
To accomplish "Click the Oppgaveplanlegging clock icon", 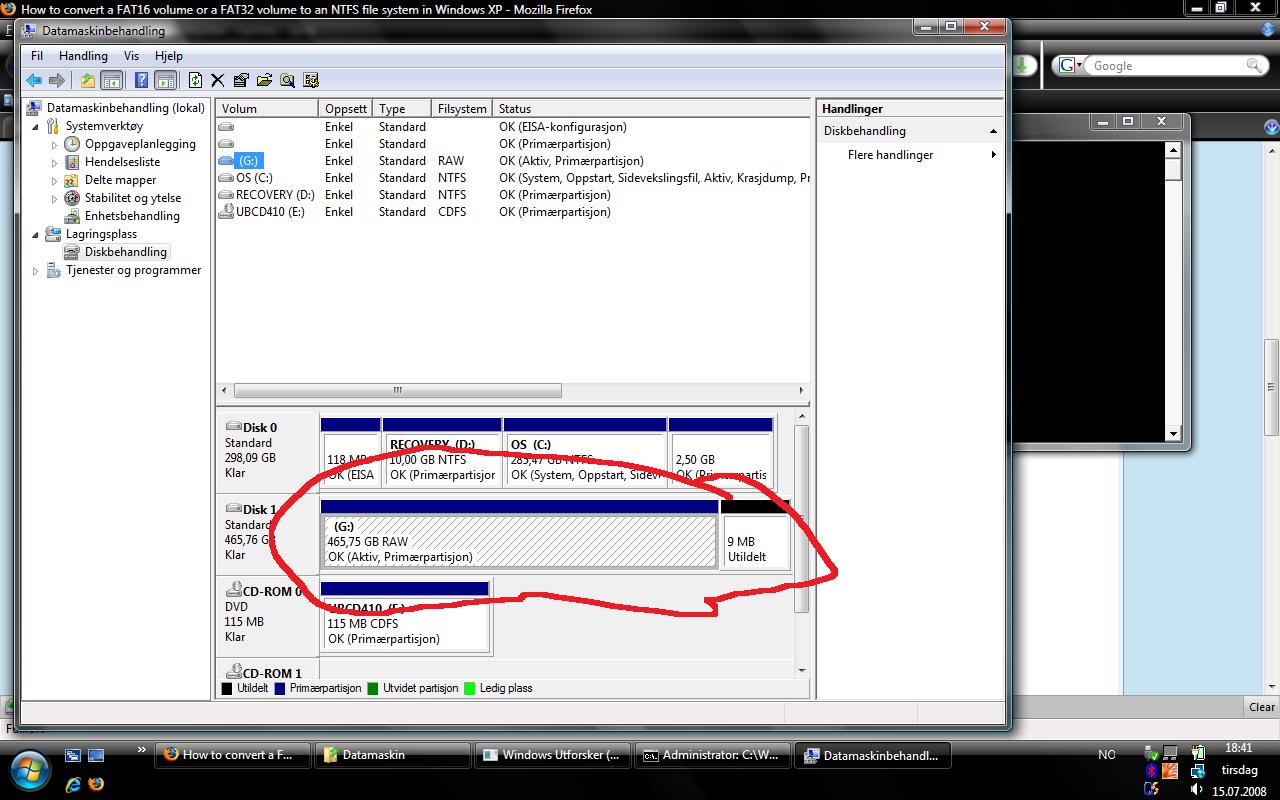I will (x=72, y=144).
